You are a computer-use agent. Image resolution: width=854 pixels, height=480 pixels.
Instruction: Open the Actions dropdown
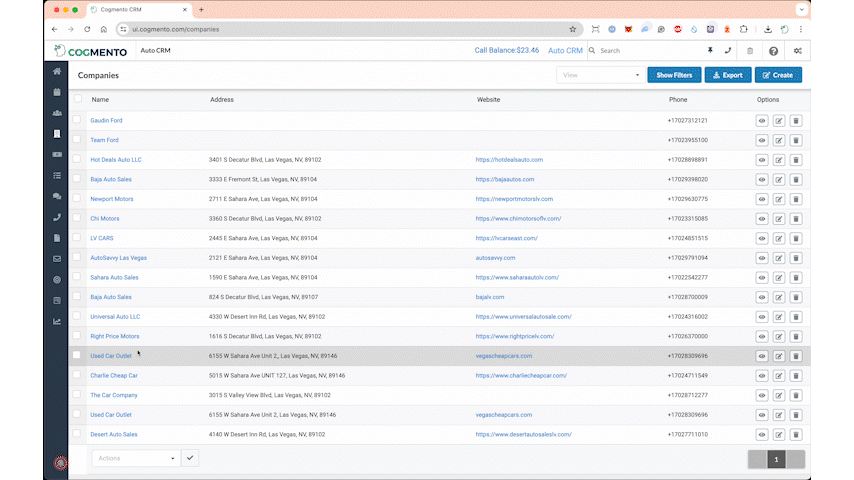point(136,458)
